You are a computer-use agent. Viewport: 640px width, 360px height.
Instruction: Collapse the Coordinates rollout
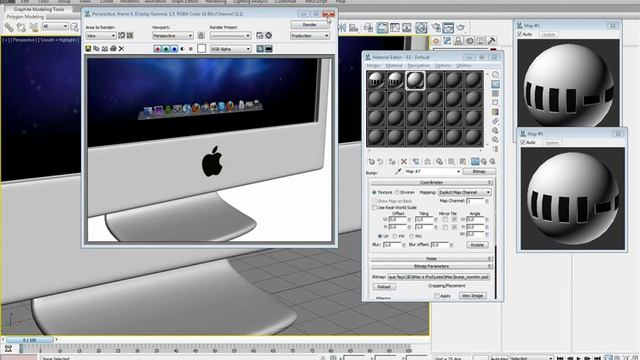(431, 182)
